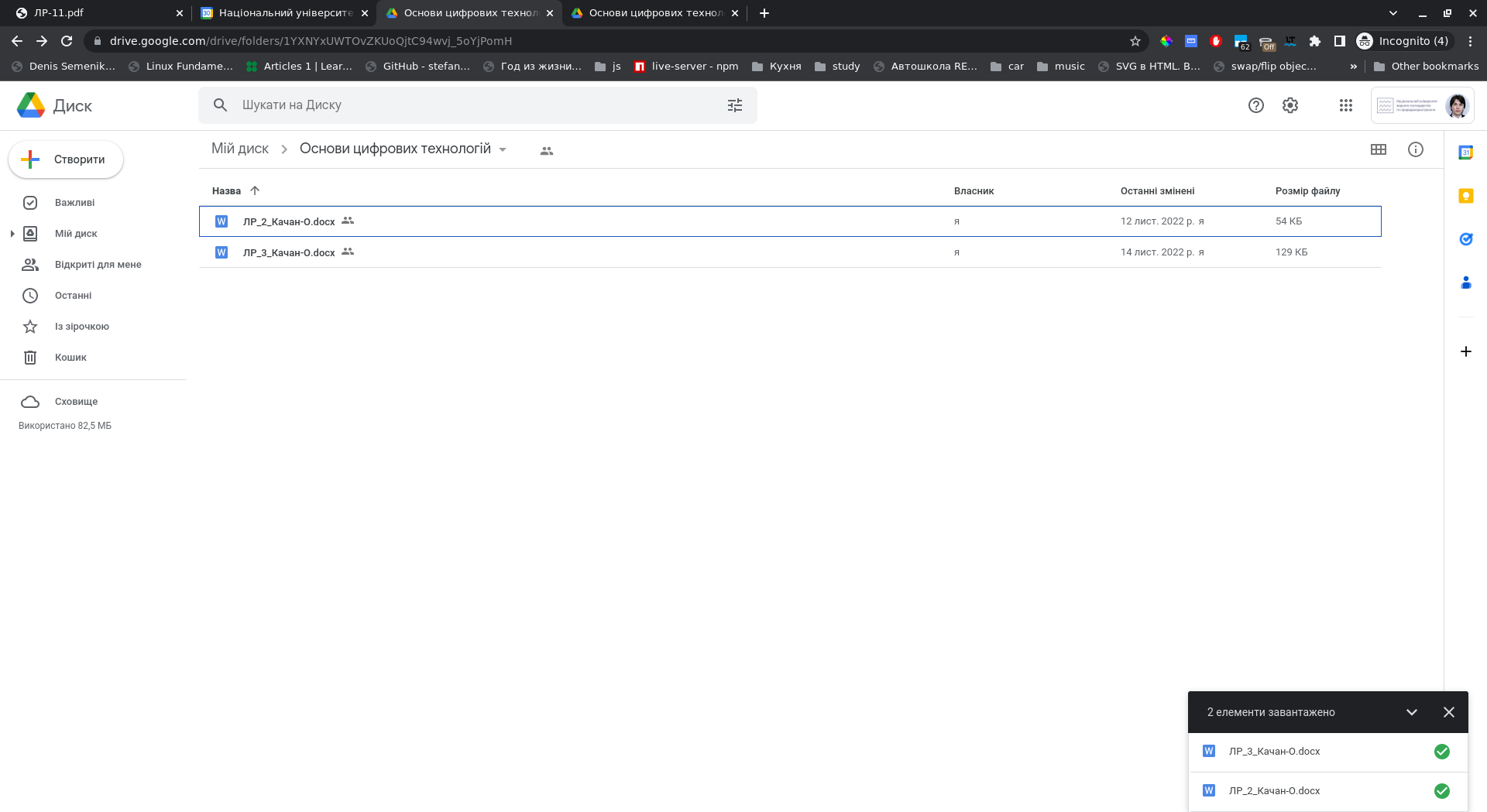Show folder details info panel
1487x812 pixels.
point(1415,149)
